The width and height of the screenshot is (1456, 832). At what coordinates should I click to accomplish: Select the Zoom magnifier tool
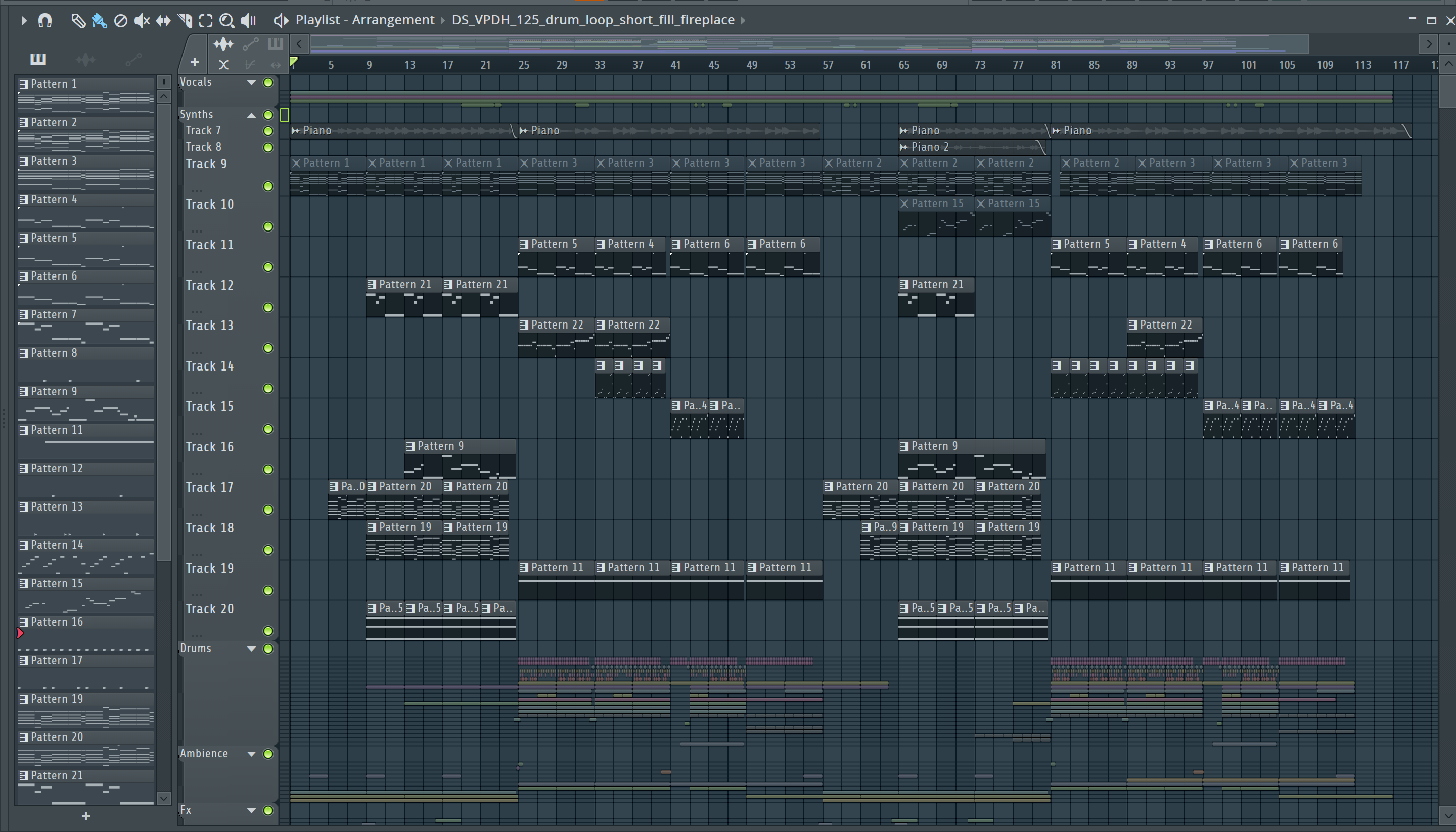pos(227,21)
